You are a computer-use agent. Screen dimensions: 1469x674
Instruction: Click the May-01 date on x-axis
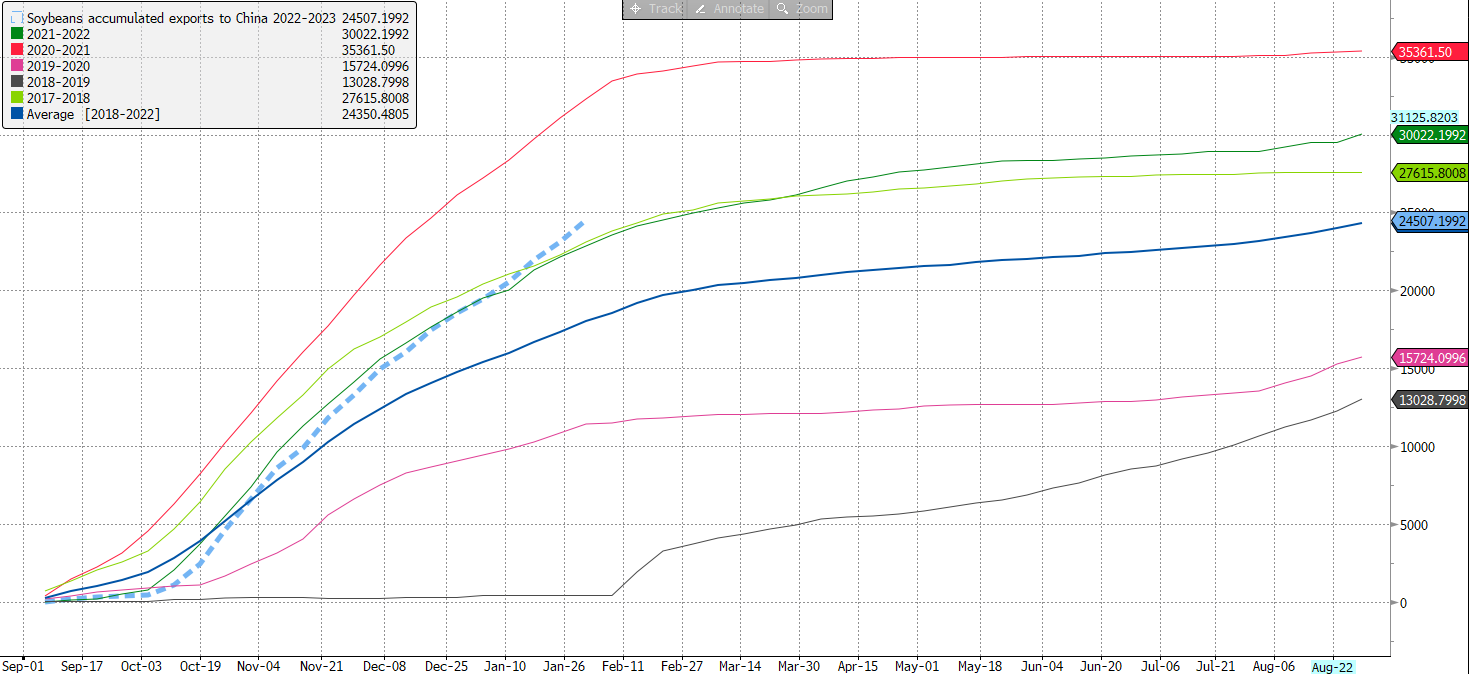[x=916, y=666]
